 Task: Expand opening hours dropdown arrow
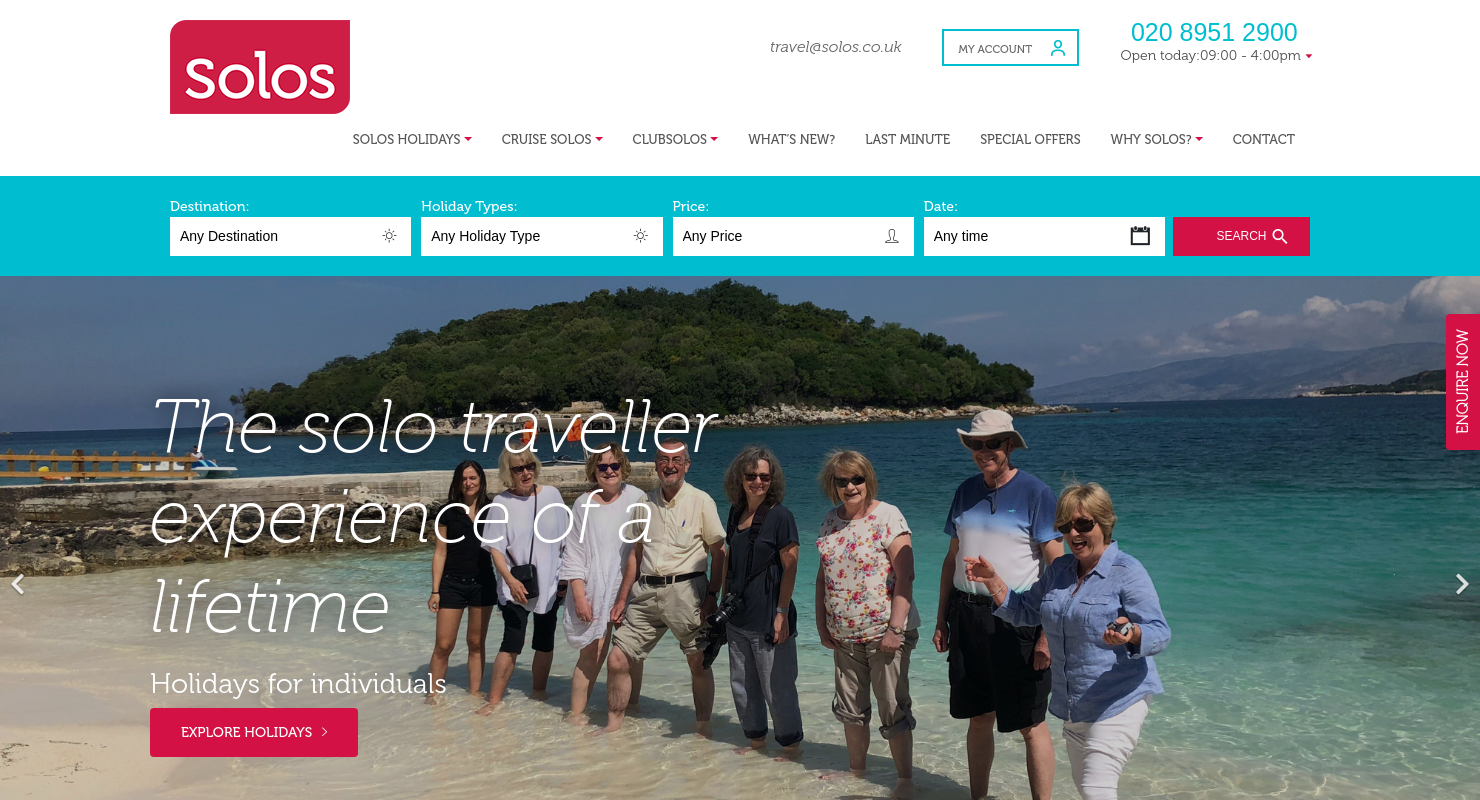pos(1309,56)
